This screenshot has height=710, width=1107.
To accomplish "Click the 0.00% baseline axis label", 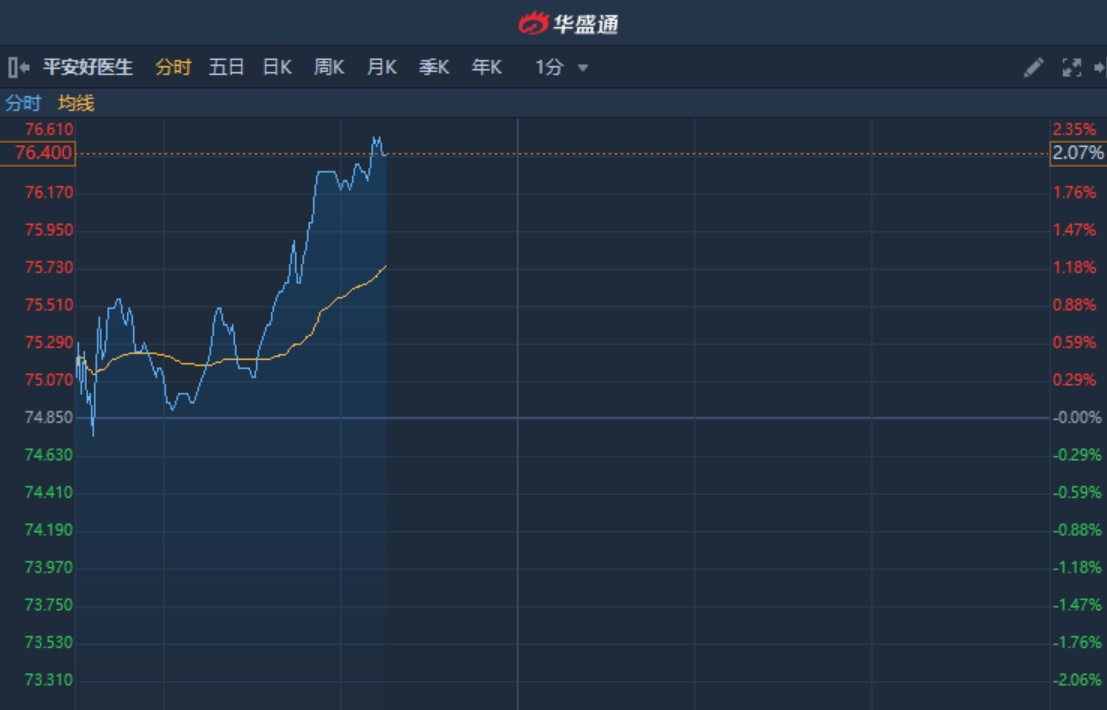I will [1076, 417].
